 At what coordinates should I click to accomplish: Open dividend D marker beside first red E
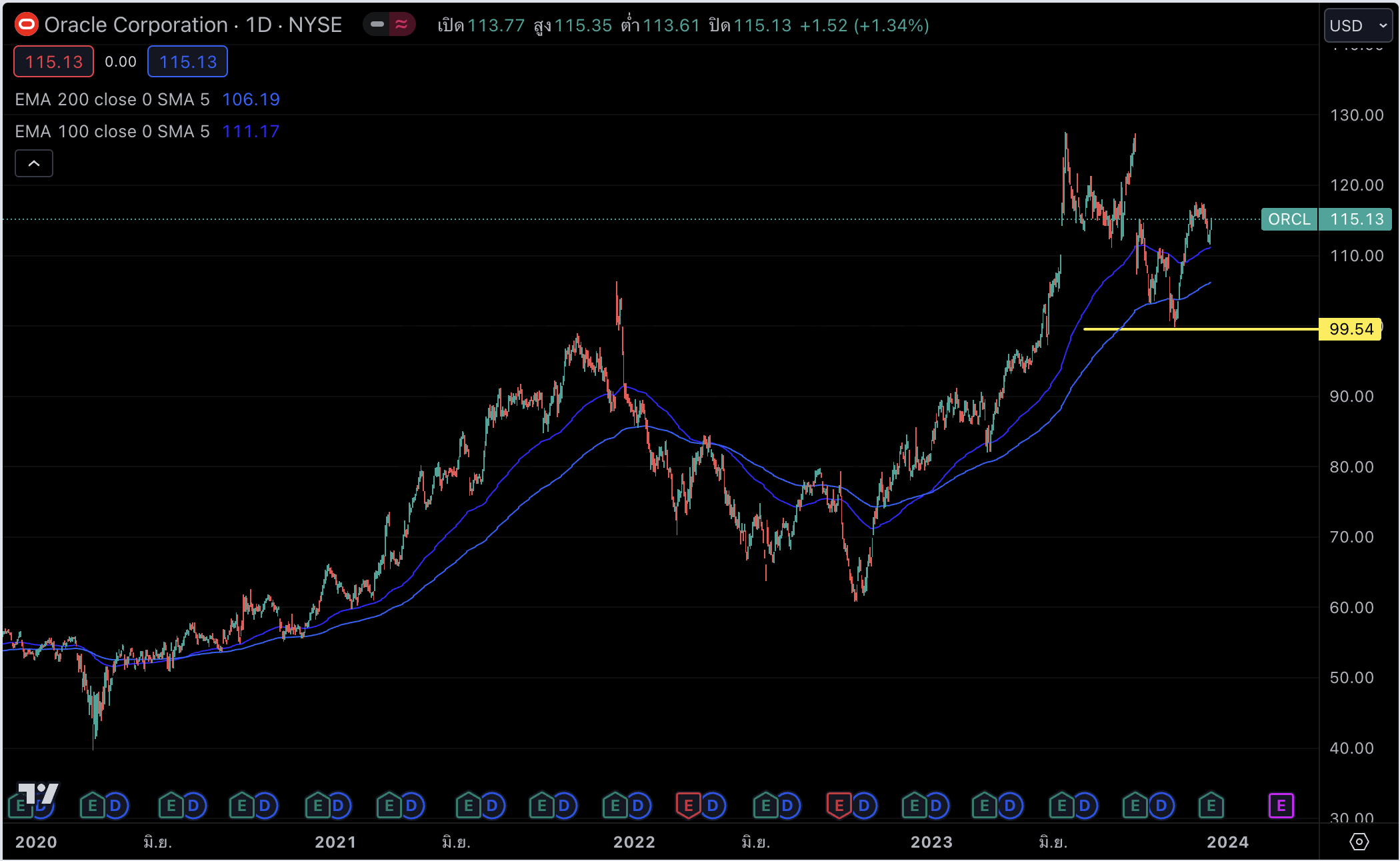(713, 806)
